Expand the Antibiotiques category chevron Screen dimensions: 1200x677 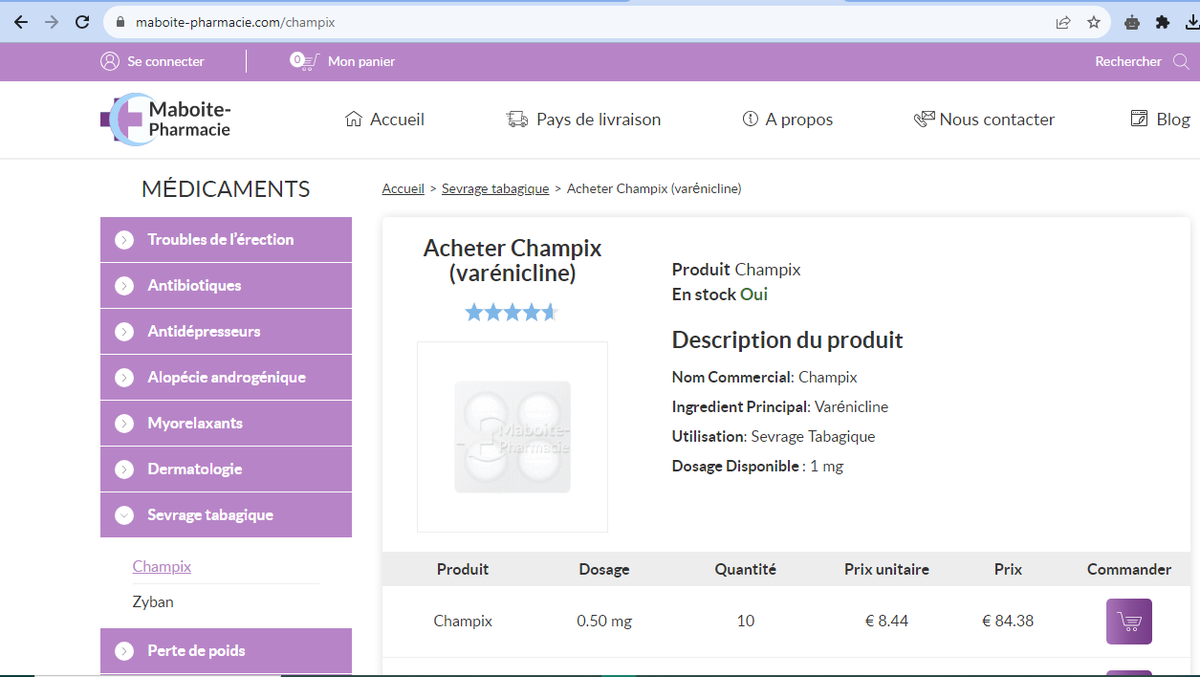pyautogui.click(x=124, y=286)
